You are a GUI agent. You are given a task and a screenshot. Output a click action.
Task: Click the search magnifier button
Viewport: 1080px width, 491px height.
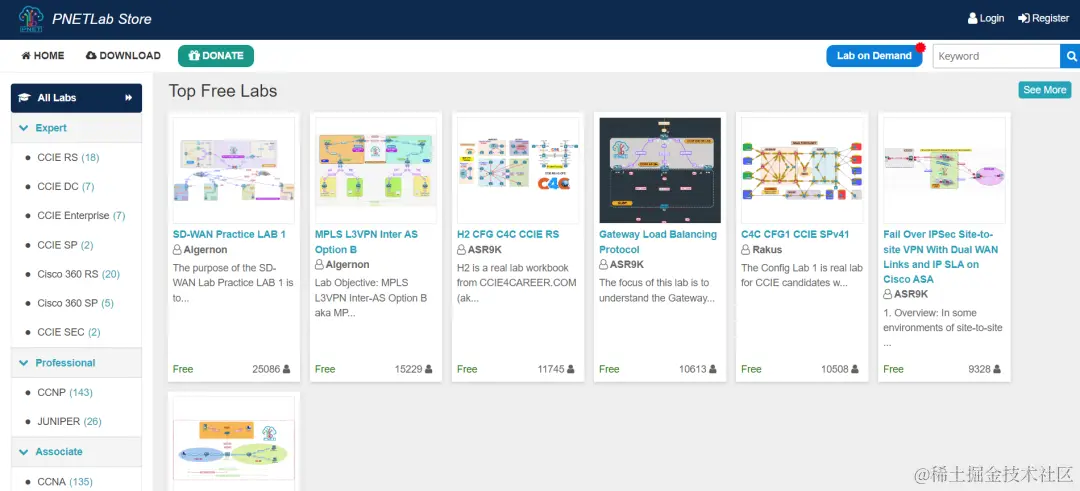[1070, 56]
